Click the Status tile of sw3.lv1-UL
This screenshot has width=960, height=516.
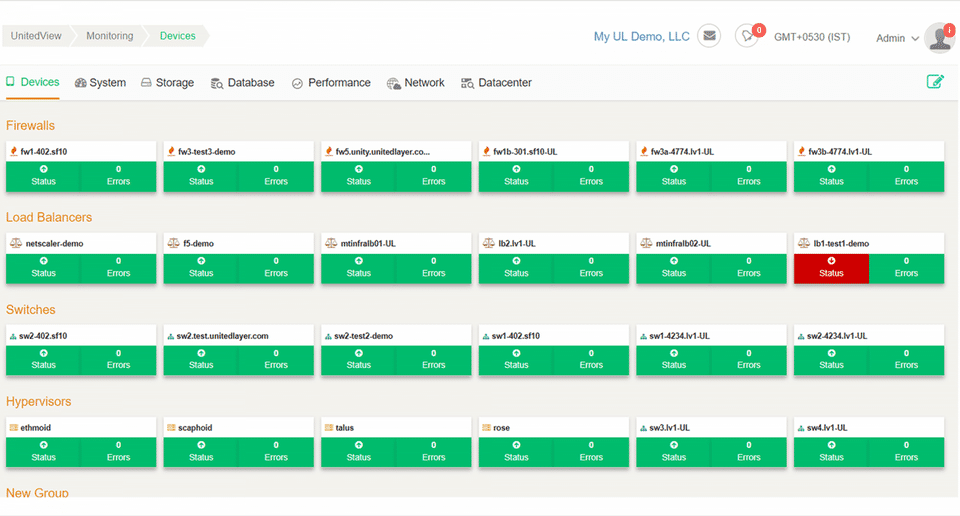674,452
